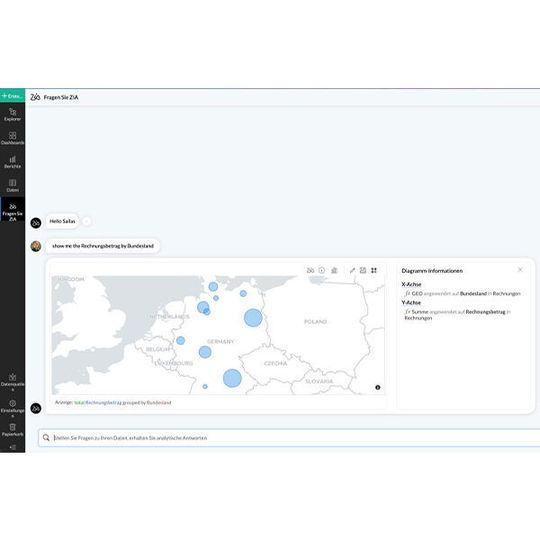540x540 pixels.
Task: Click the pencil edit chart icon
Action: coord(352,270)
